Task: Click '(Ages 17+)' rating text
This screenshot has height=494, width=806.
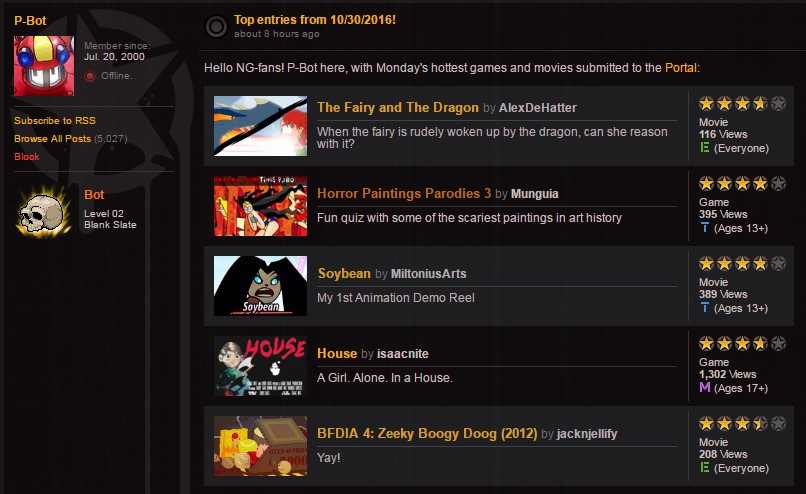Action: (x=741, y=388)
